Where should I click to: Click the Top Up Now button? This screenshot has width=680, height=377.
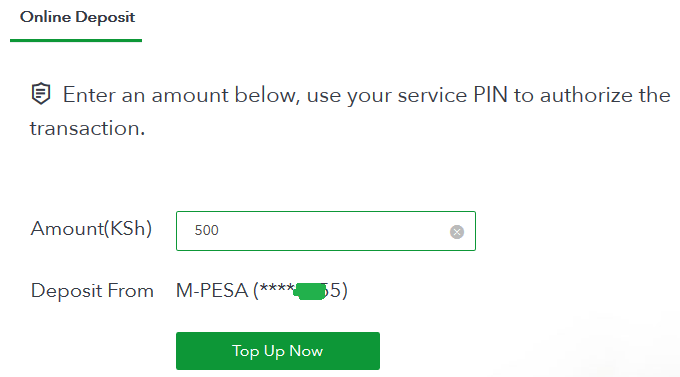[x=278, y=351]
